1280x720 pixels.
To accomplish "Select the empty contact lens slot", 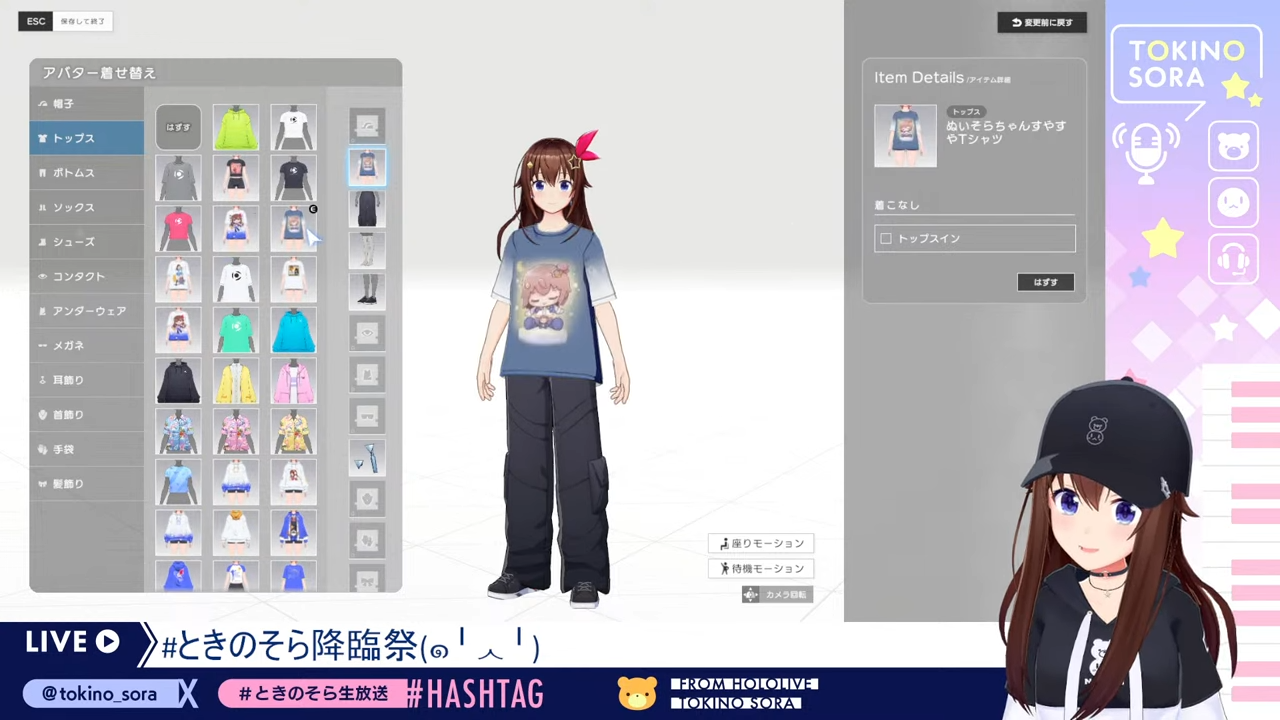I will pyautogui.click(x=367, y=333).
